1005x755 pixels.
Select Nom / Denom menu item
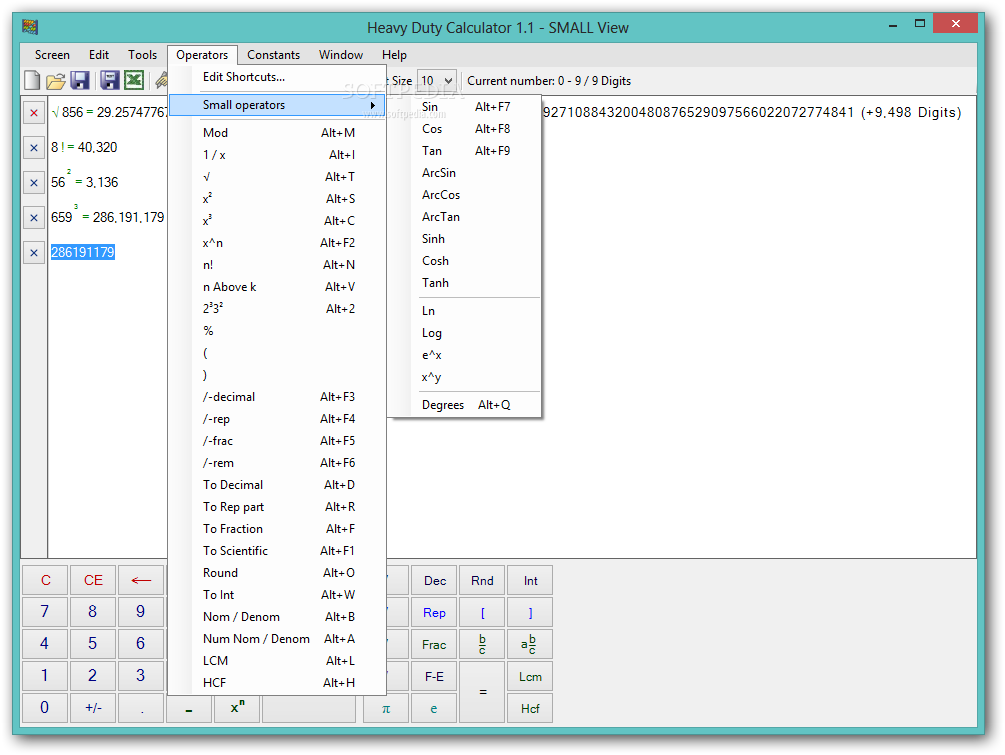(x=277, y=617)
